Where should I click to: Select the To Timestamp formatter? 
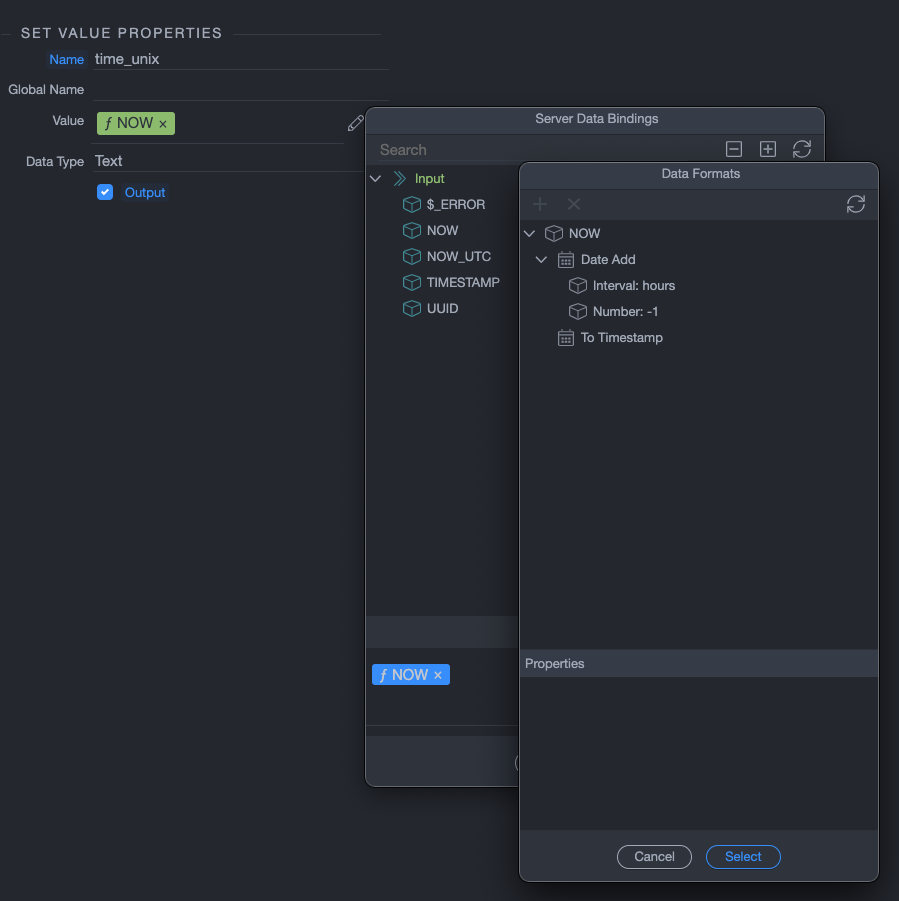(x=621, y=338)
